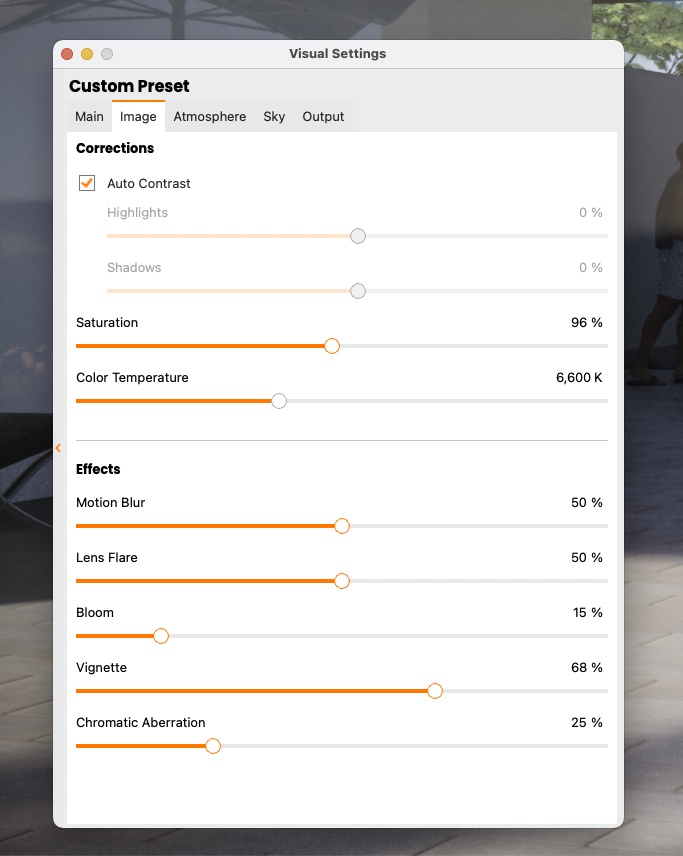Click the Color Temperature slider handle
The image size is (683, 856).
[x=279, y=401]
